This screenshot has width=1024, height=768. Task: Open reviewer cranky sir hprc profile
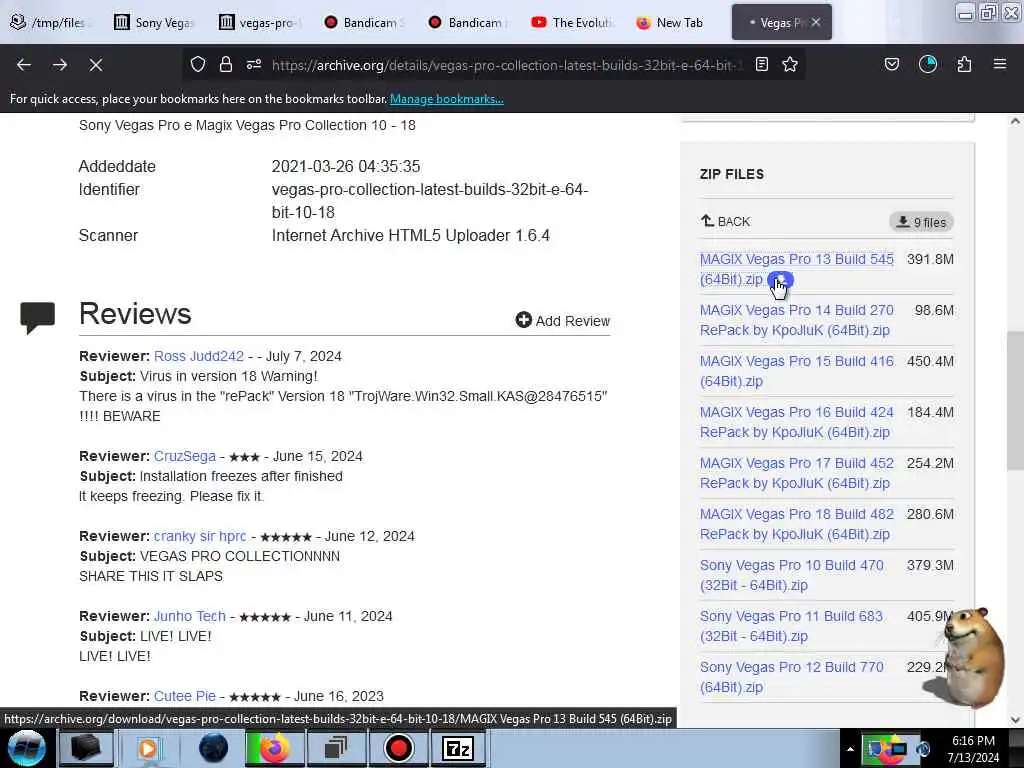[200, 536]
